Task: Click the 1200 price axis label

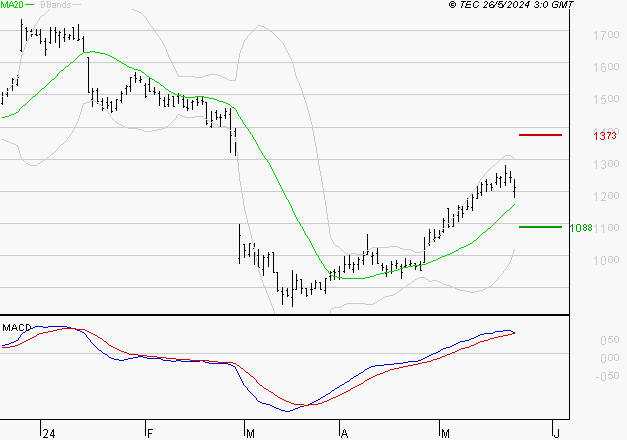Action: point(606,196)
